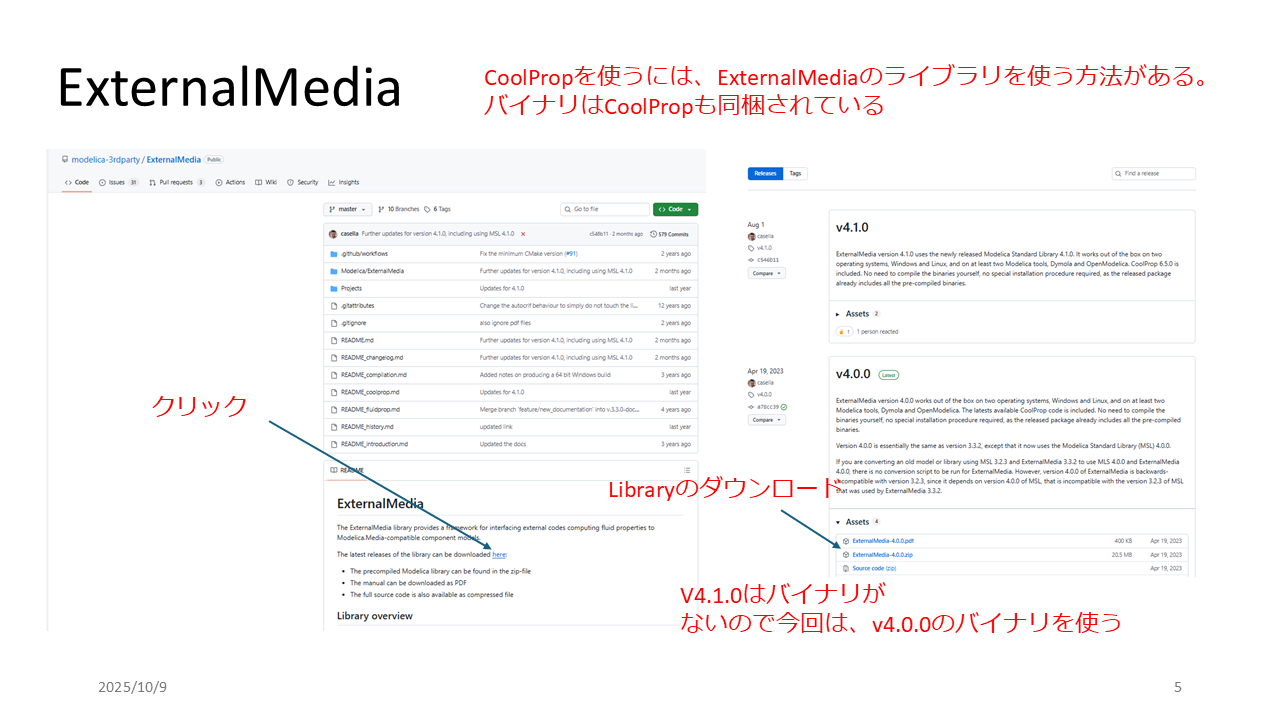The image size is (1280, 720).
Task: Click the v4.1.0 tag in release sidebar
Action: (764, 248)
